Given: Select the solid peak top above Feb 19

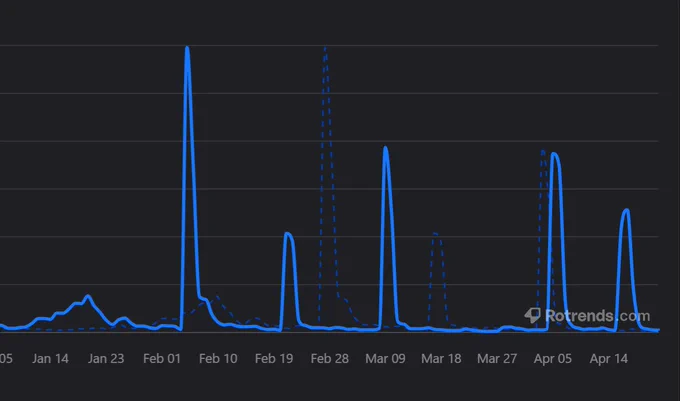Looking at the screenshot, I should tap(287, 234).
